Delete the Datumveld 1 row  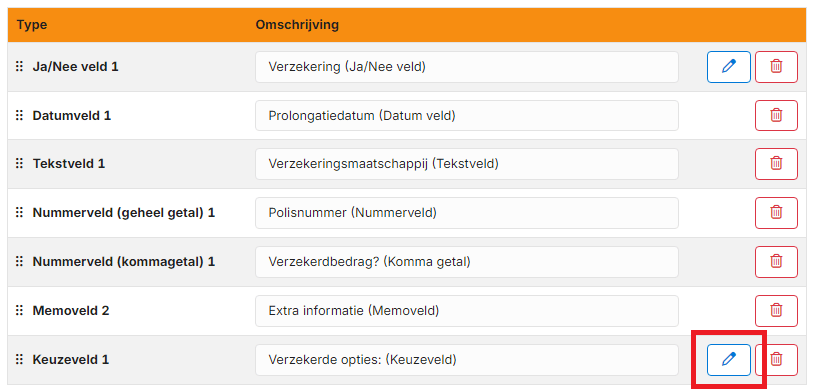[x=776, y=115]
